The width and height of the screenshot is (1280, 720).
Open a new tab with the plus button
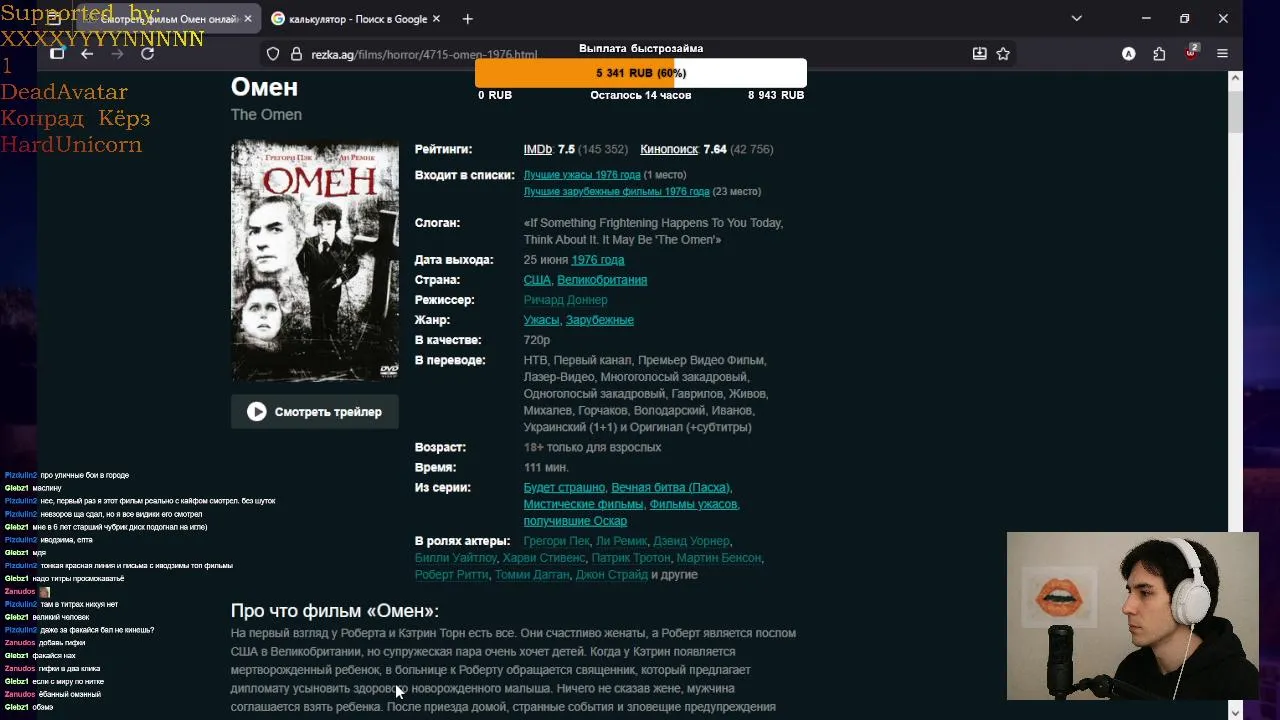[x=467, y=19]
